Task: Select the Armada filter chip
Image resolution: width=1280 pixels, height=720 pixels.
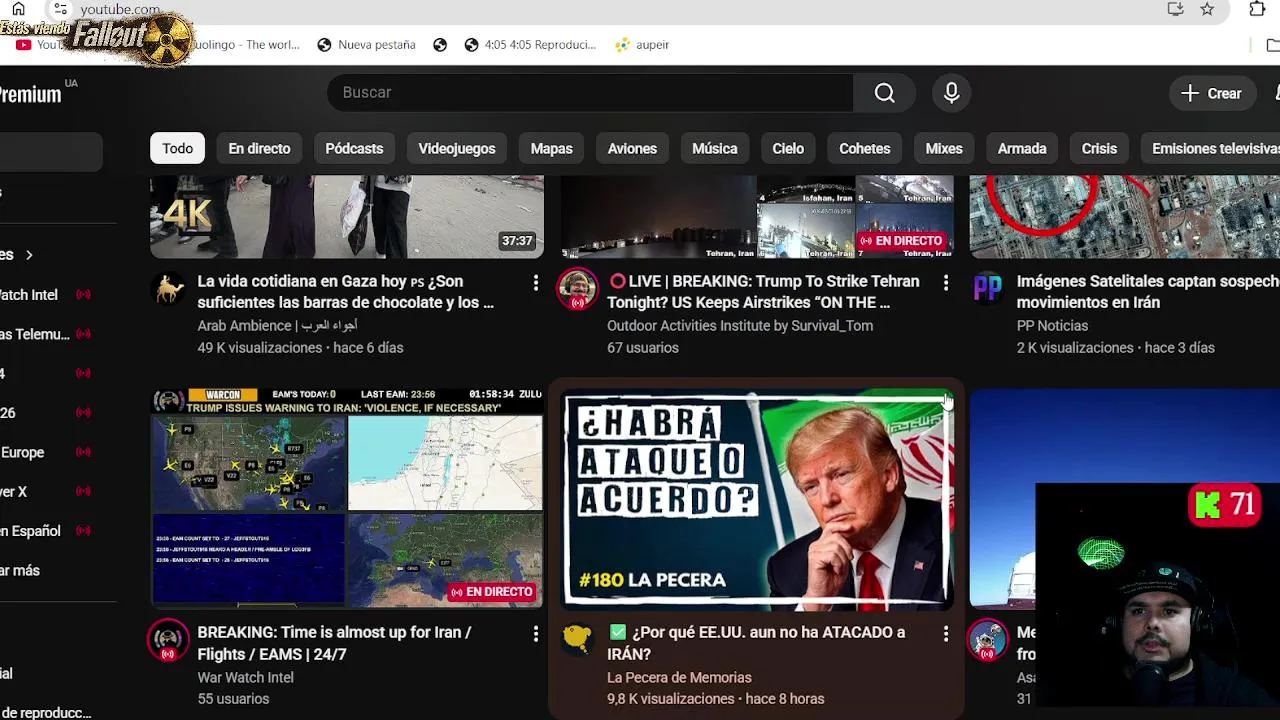Action: click(x=1021, y=148)
